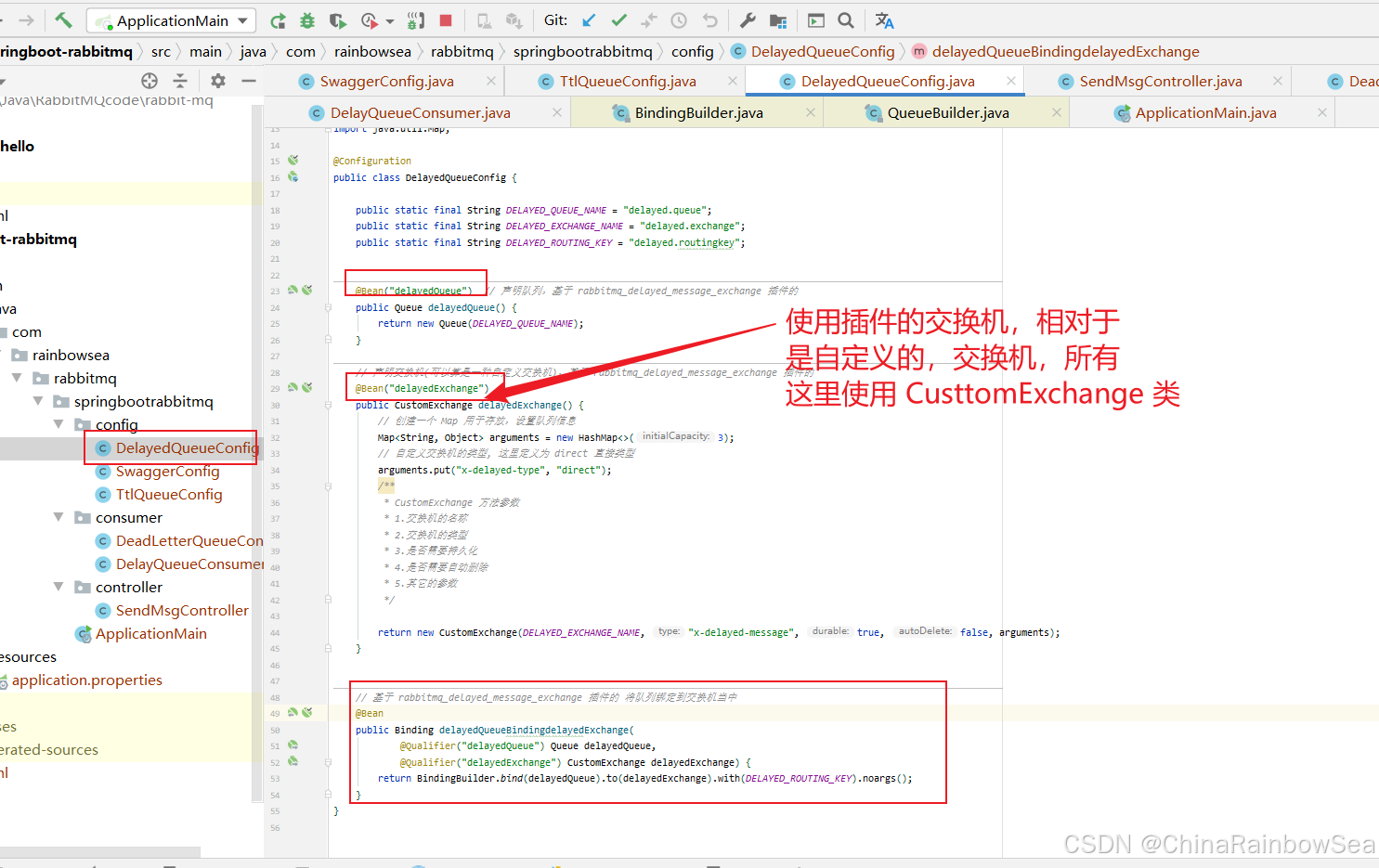Open QueueBuilder.java tab
The height and width of the screenshot is (868, 1379).
point(948,113)
